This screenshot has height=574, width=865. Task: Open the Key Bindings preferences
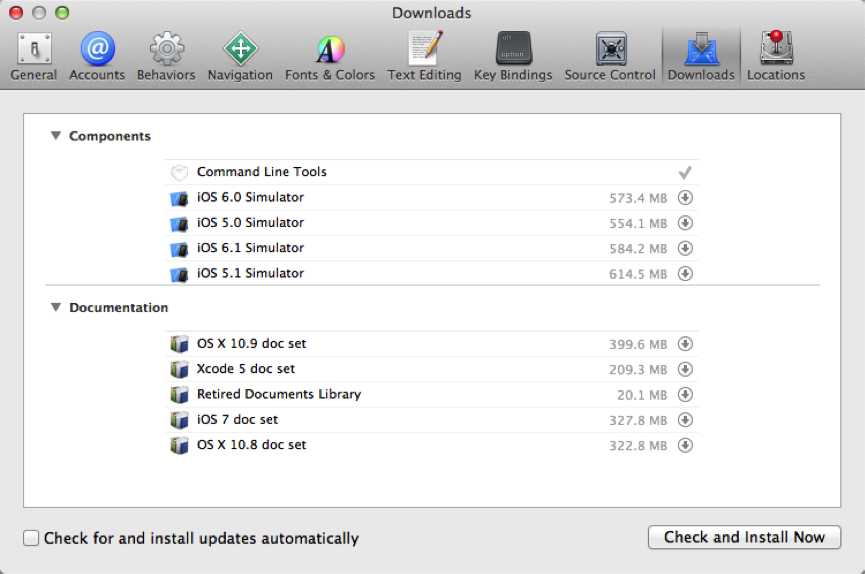(513, 56)
